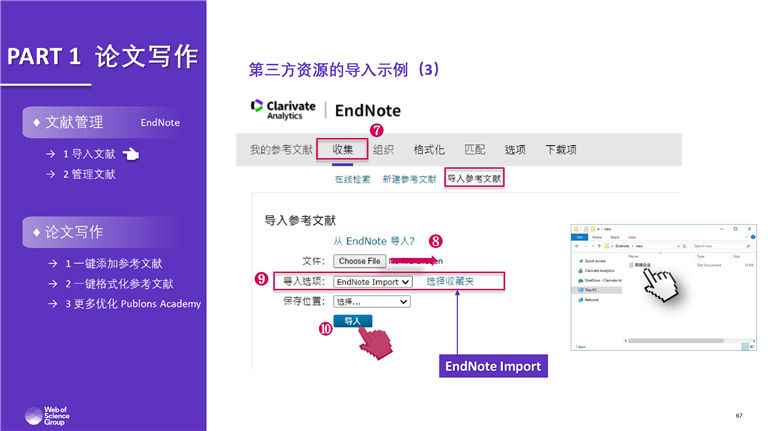Click the '2 管理文献' sidebar item

(89, 174)
